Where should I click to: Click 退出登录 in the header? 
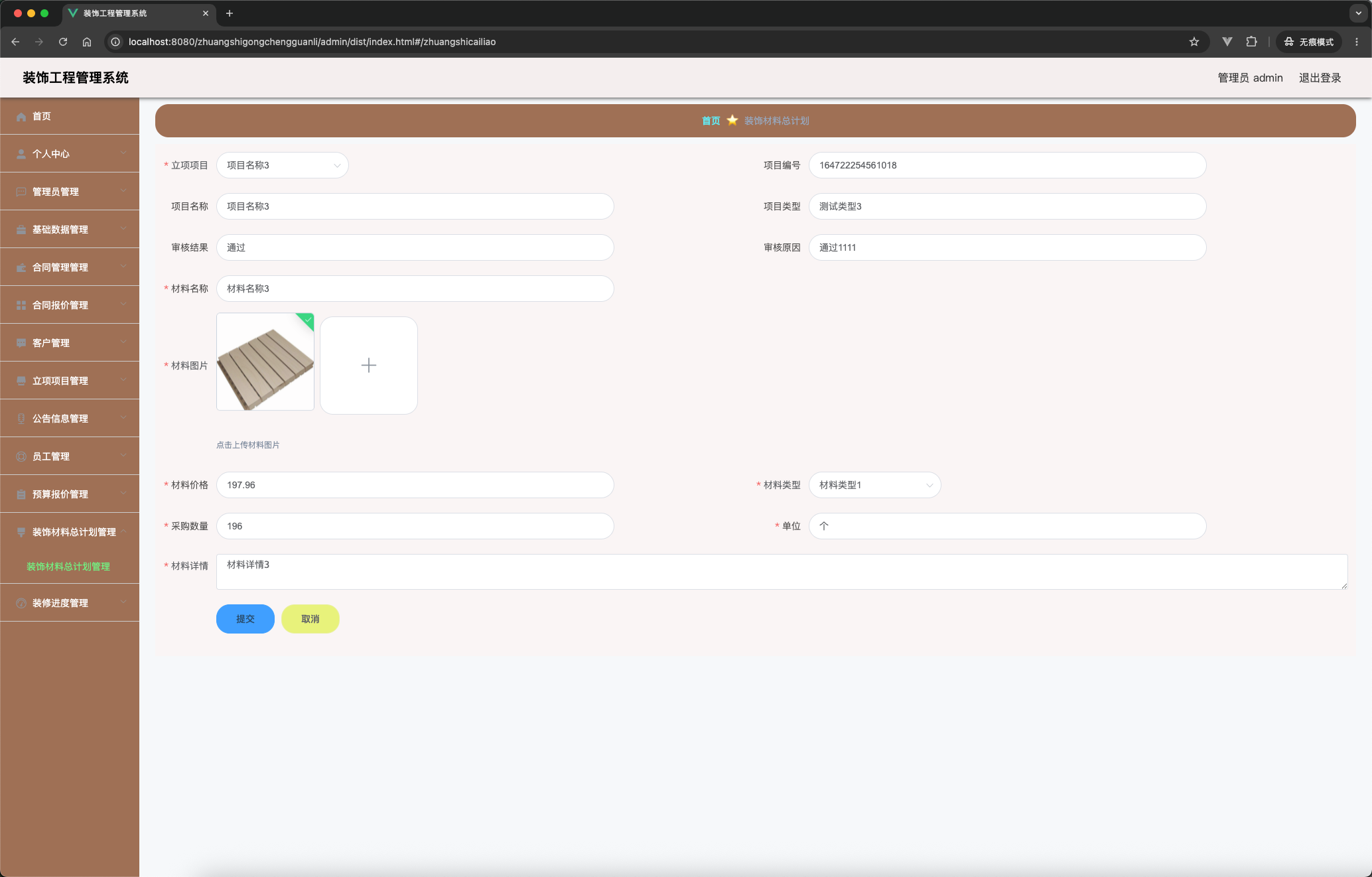tap(1320, 78)
